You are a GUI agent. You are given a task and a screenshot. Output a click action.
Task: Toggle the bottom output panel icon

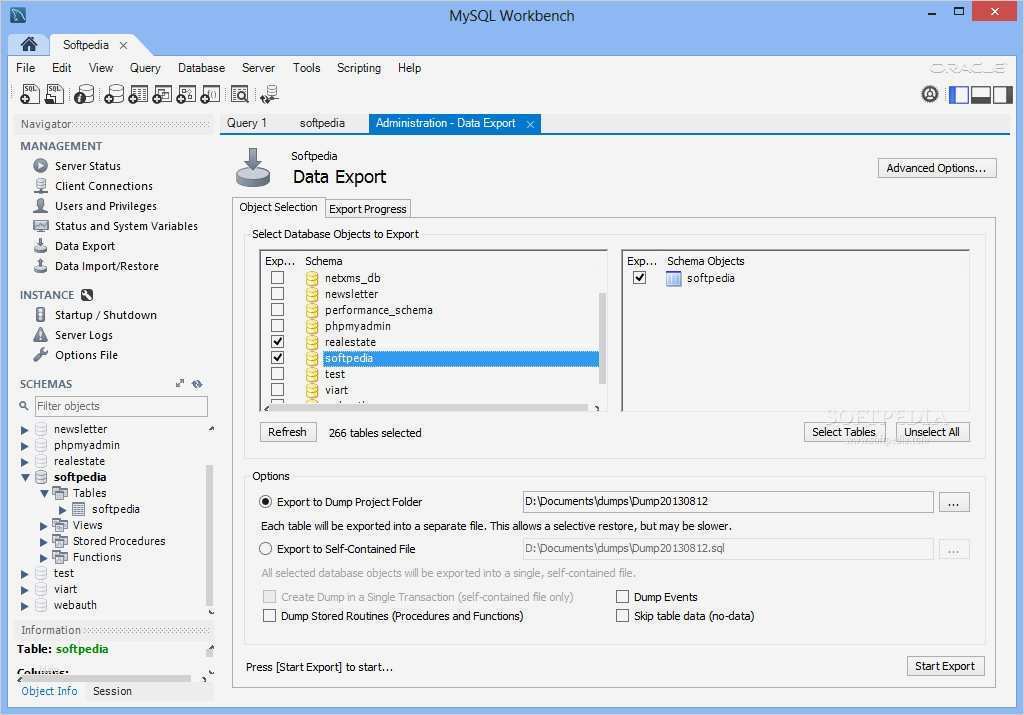click(x=981, y=95)
